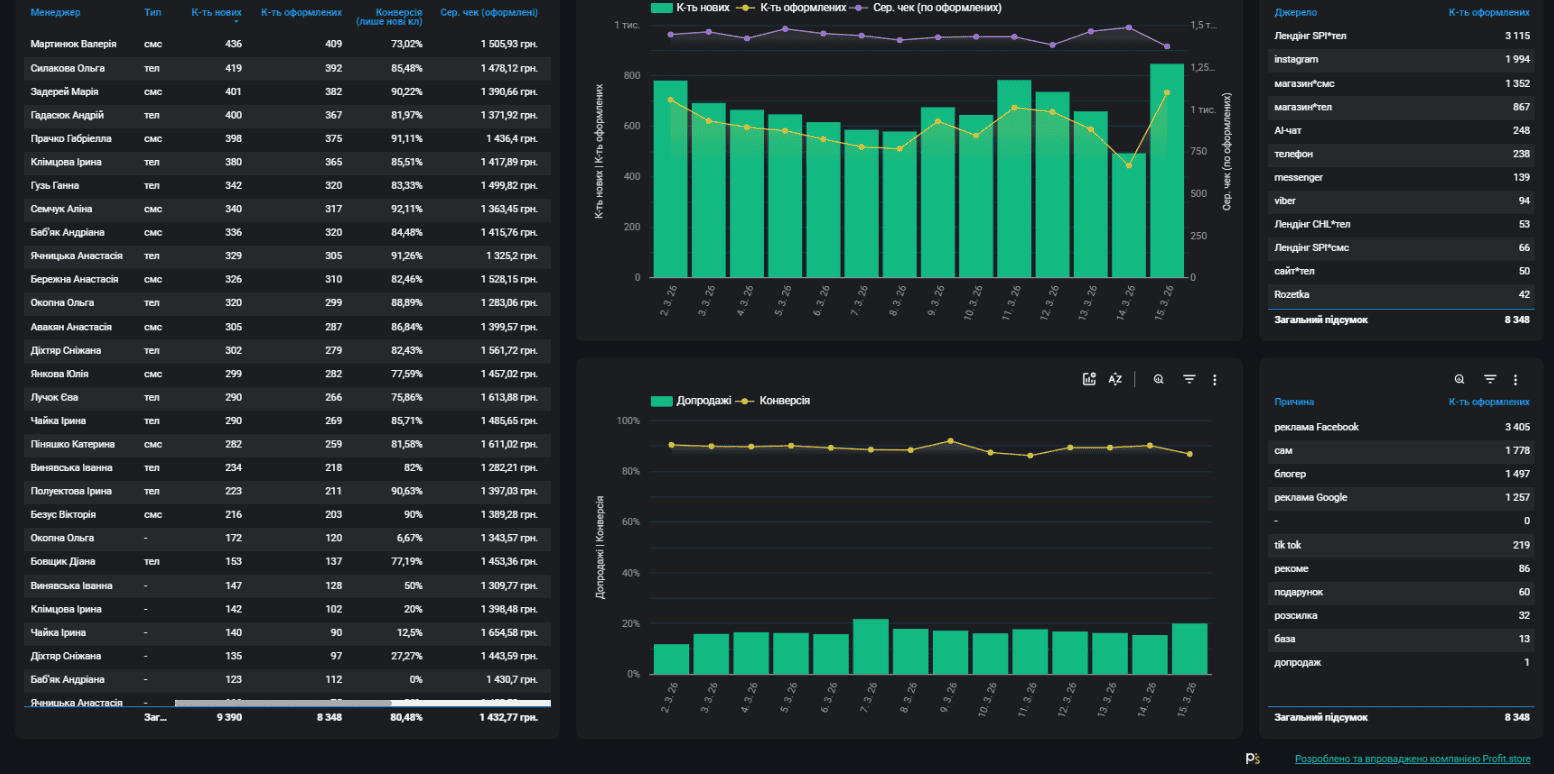Viewport: 1554px width, 774px height.
Task: Open filter icon on Допродажі chart
Action: point(1189,379)
